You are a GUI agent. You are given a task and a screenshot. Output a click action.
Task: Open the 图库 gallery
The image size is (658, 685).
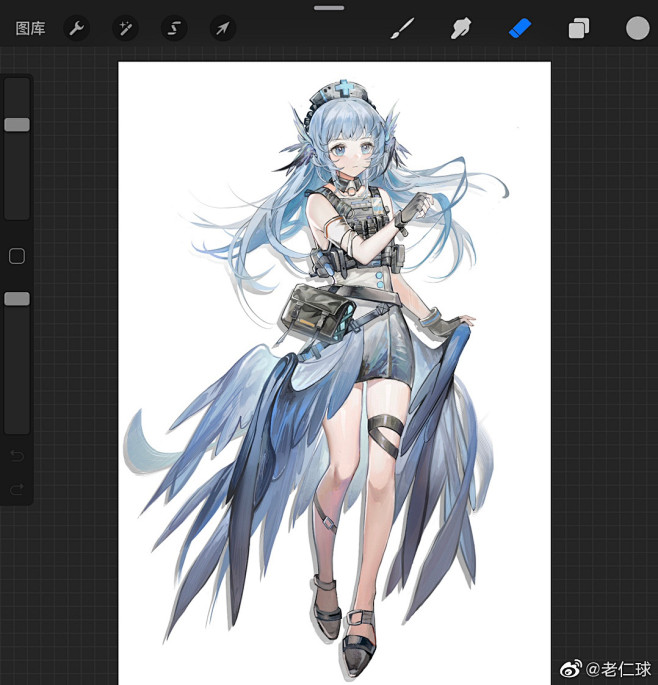pyautogui.click(x=30, y=28)
